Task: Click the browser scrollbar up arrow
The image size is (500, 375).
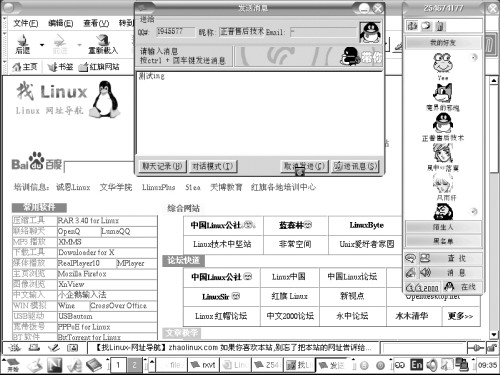Action: 494,81
